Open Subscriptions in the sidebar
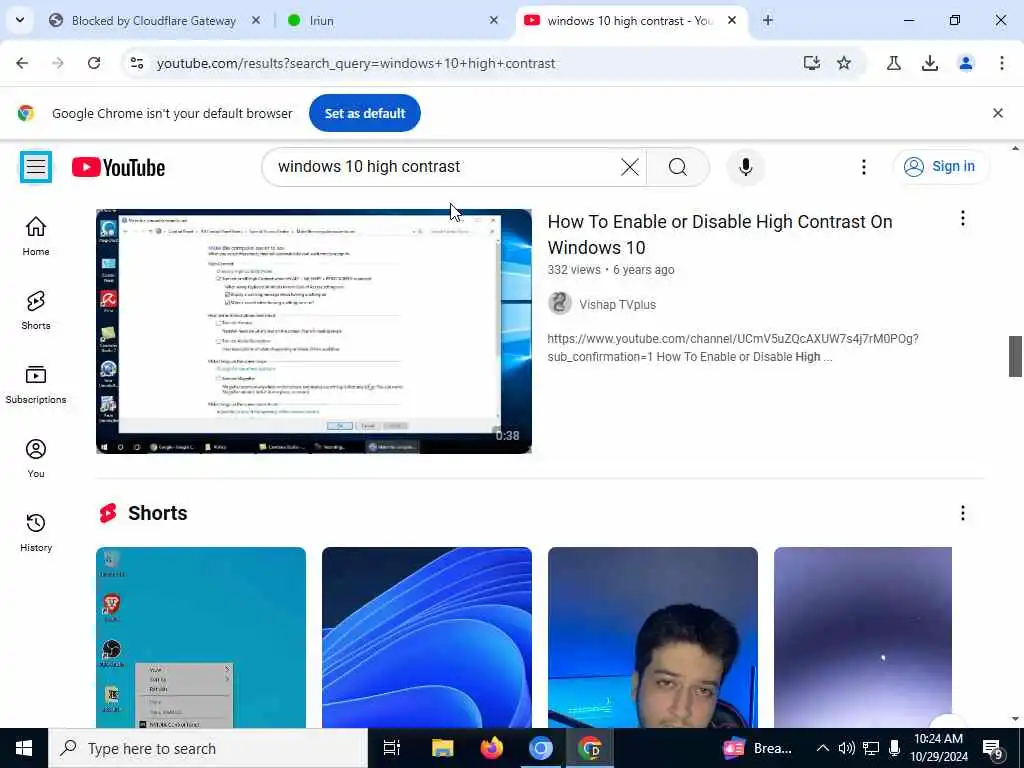This screenshot has width=1024, height=768. click(36, 384)
